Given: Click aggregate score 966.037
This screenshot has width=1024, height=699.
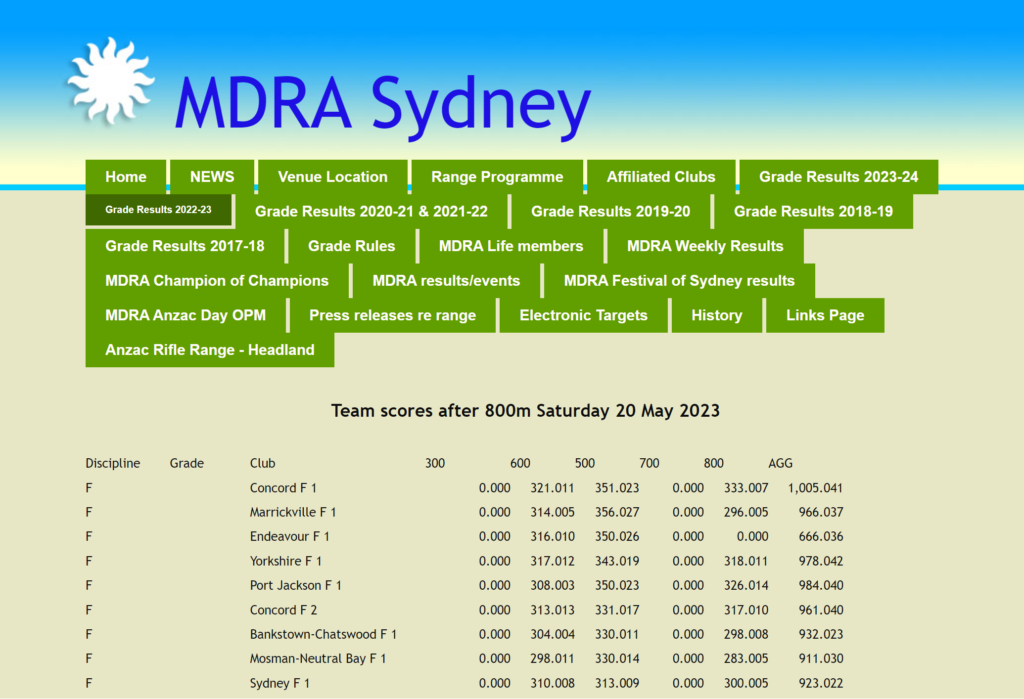Looking at the screenshot, I should tap(821, 512).
